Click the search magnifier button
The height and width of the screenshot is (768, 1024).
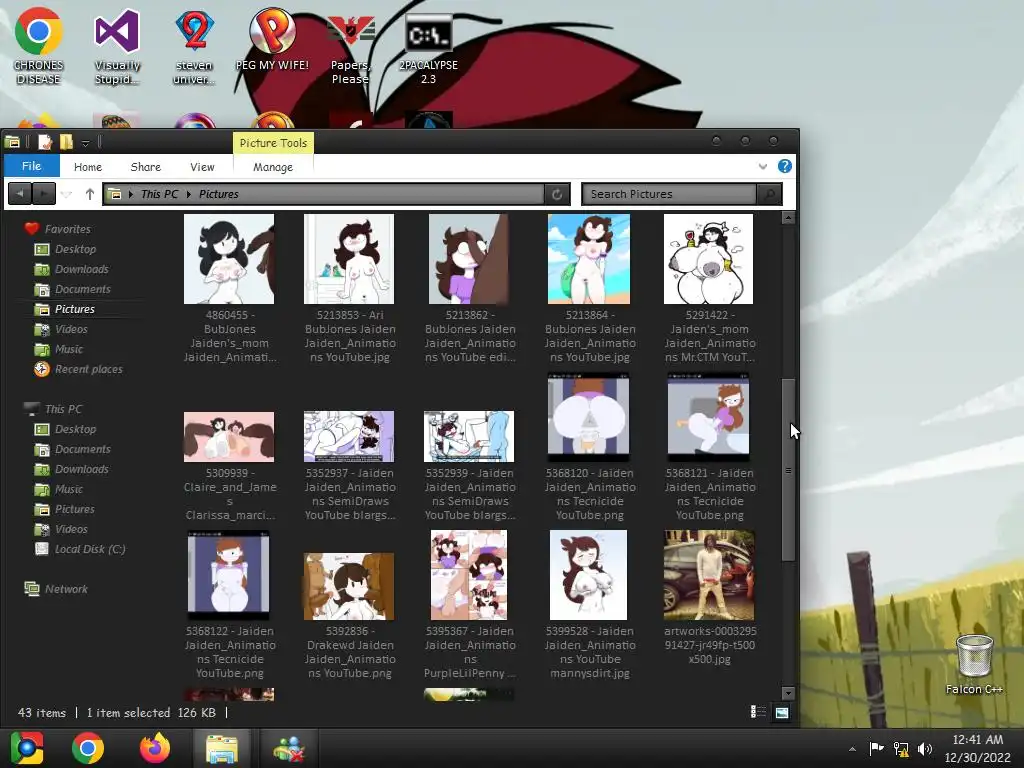point(769,194)
